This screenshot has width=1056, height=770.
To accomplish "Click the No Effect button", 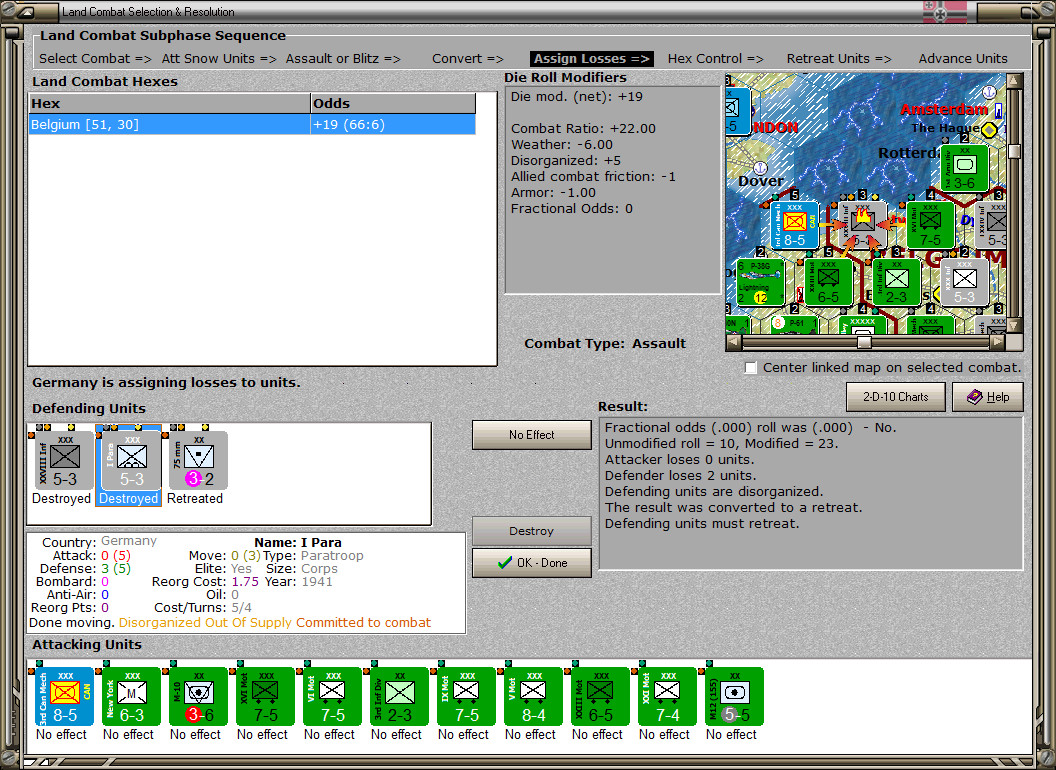I will 531,435.
